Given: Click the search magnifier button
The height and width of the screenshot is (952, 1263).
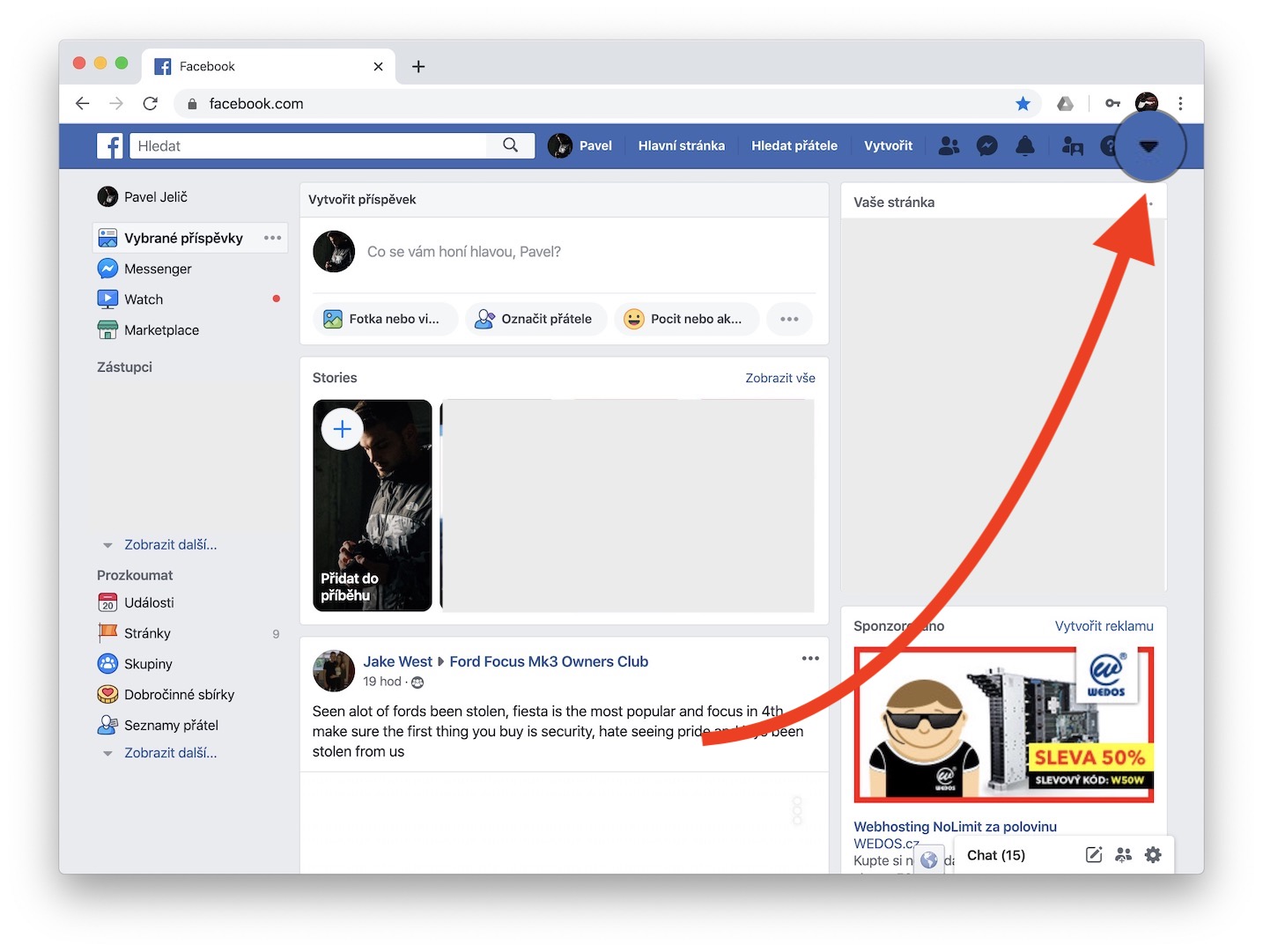Looking at the screenshot, I should point(511,146).
